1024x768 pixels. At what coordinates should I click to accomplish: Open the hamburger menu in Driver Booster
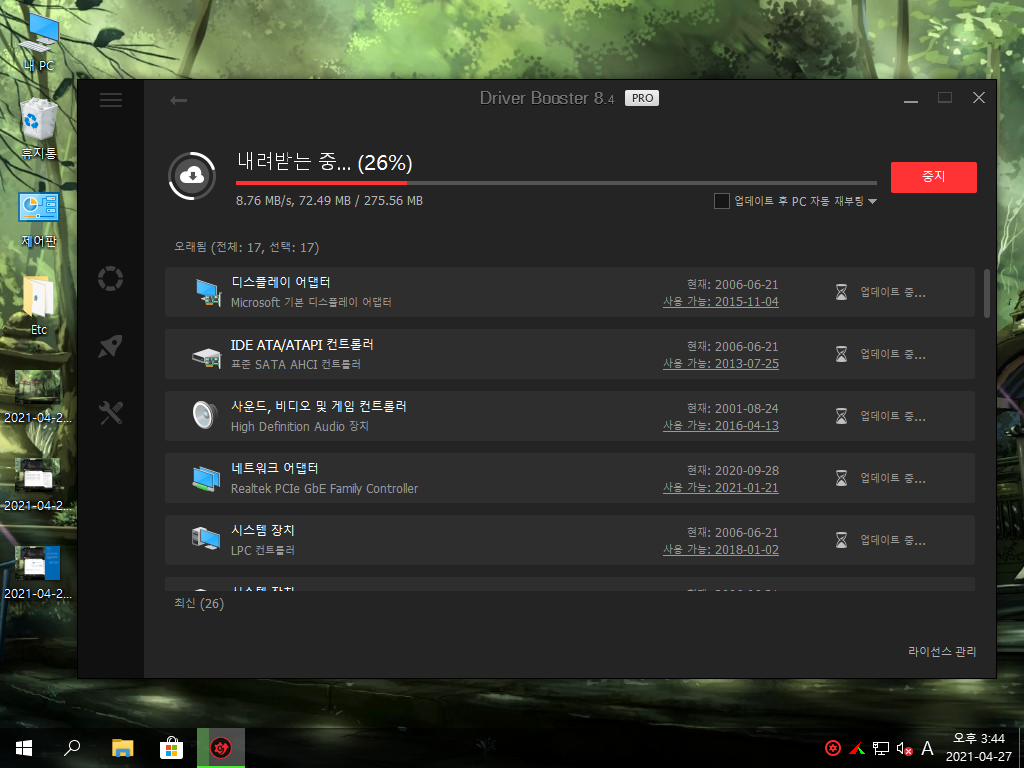coord(110,99)
